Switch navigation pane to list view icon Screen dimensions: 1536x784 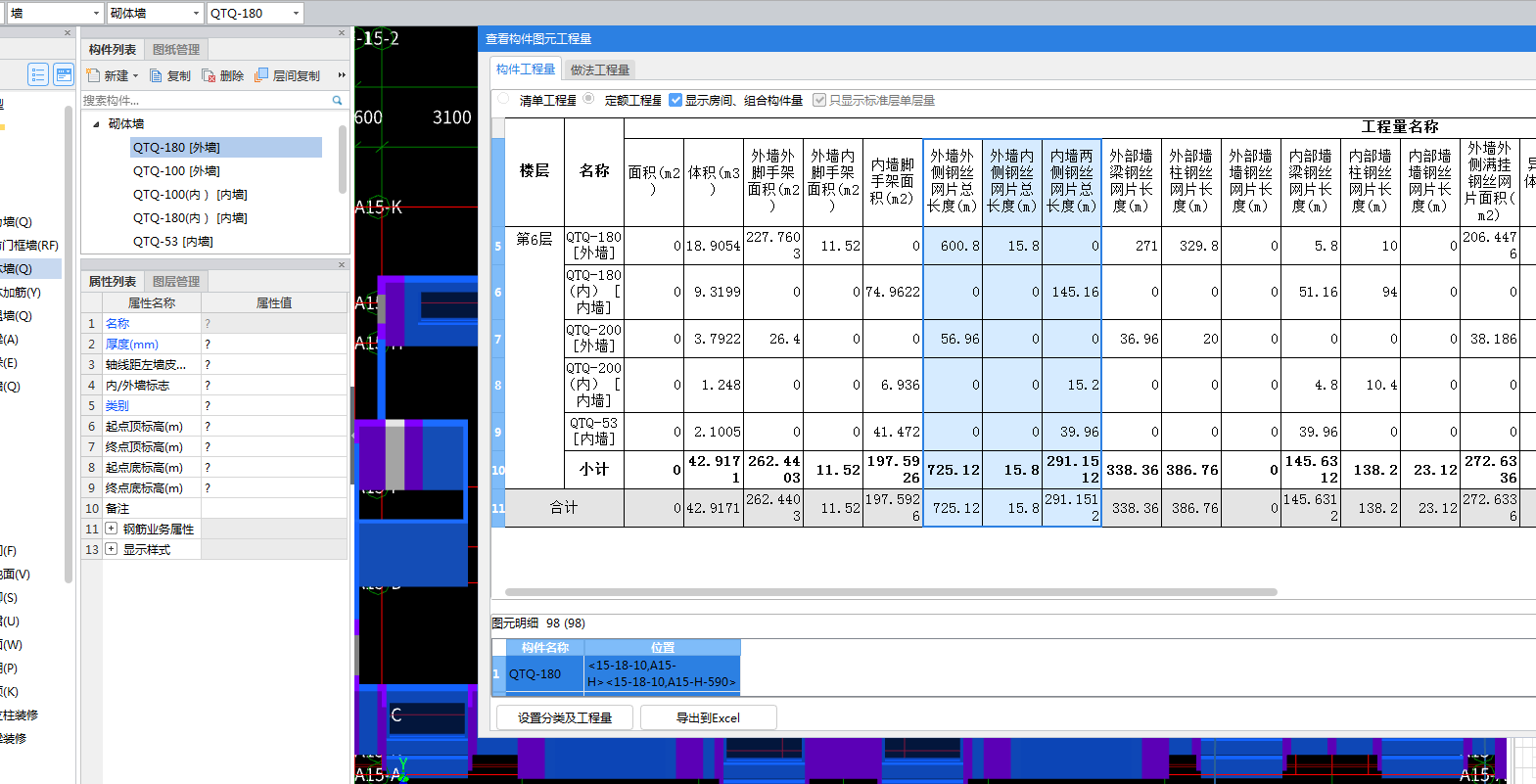tap(38, 74)
